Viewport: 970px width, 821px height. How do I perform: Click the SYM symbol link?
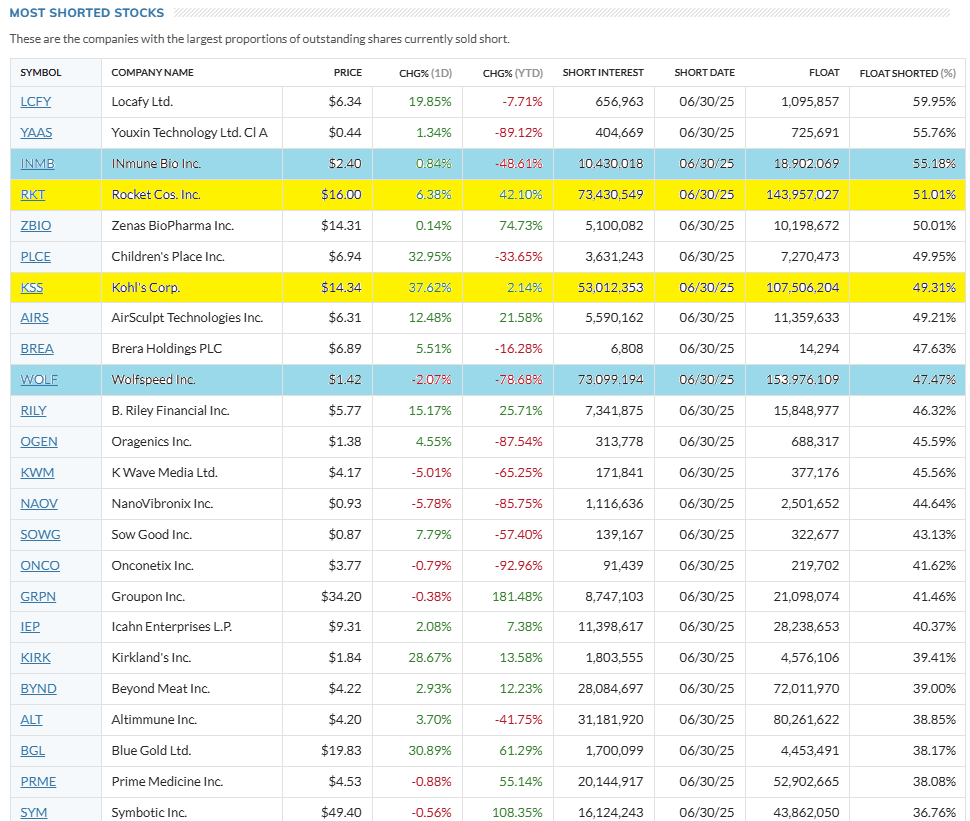point(33,812)
